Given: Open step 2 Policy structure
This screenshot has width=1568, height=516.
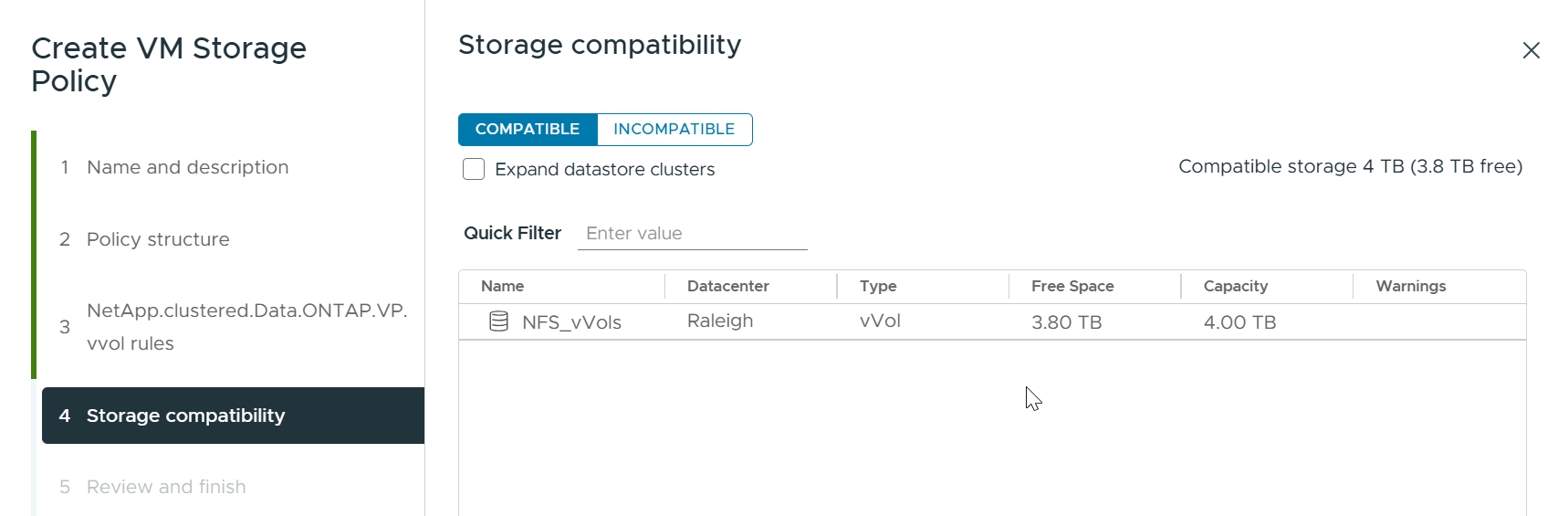Looking at the screenshot, I should click(158, 239).
